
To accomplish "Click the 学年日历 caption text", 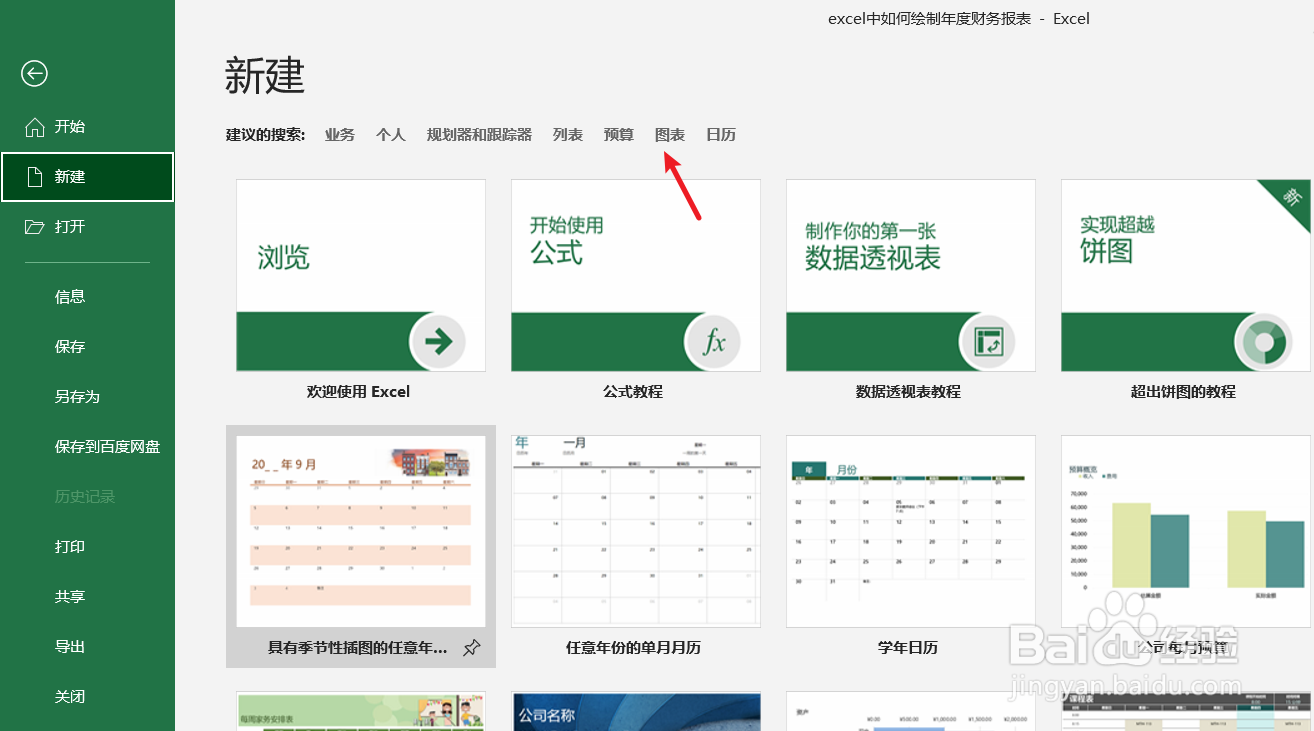I will pyautogui.click(x=908, y=647).
